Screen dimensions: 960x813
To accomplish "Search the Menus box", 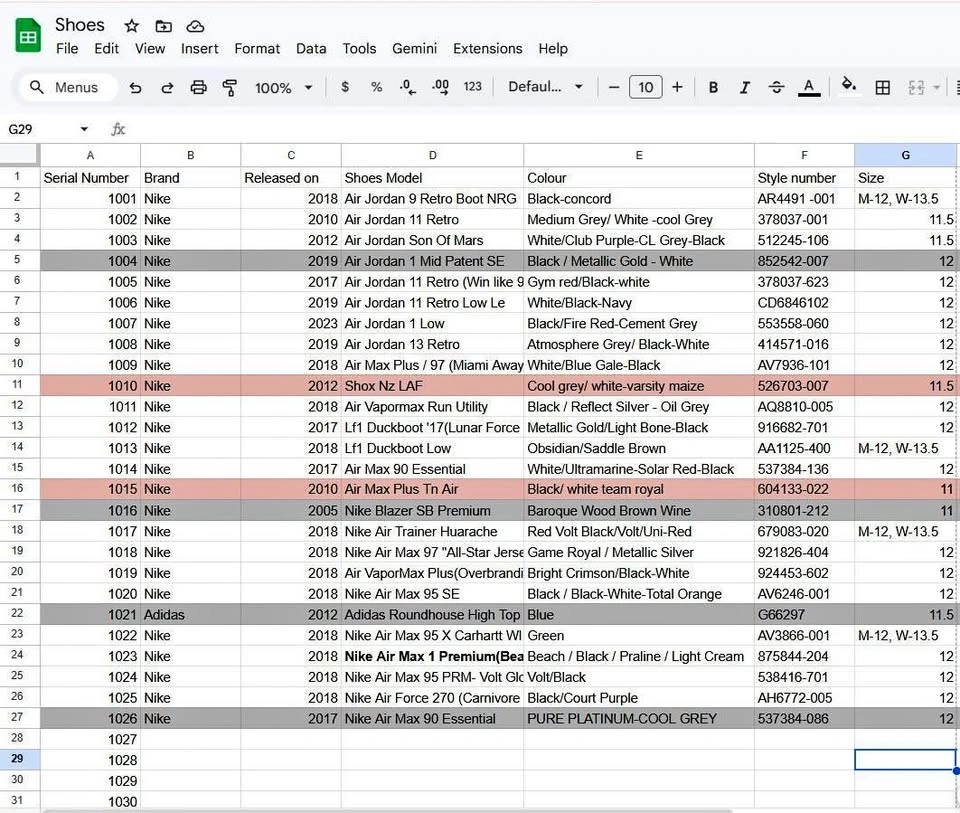I will pos(67,88).
